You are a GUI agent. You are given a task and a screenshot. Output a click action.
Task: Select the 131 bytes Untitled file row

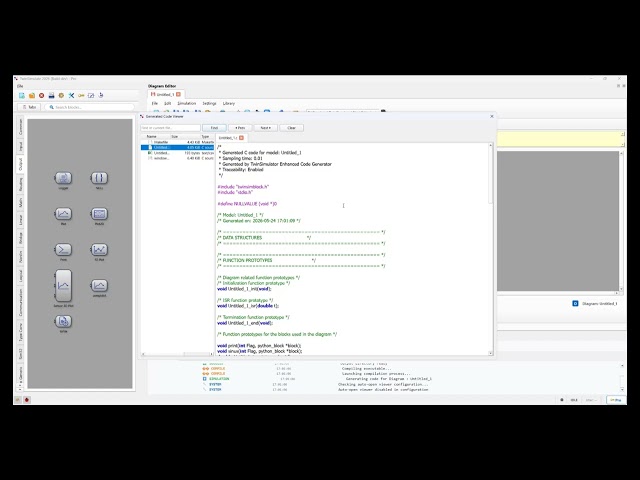(178, 153)
